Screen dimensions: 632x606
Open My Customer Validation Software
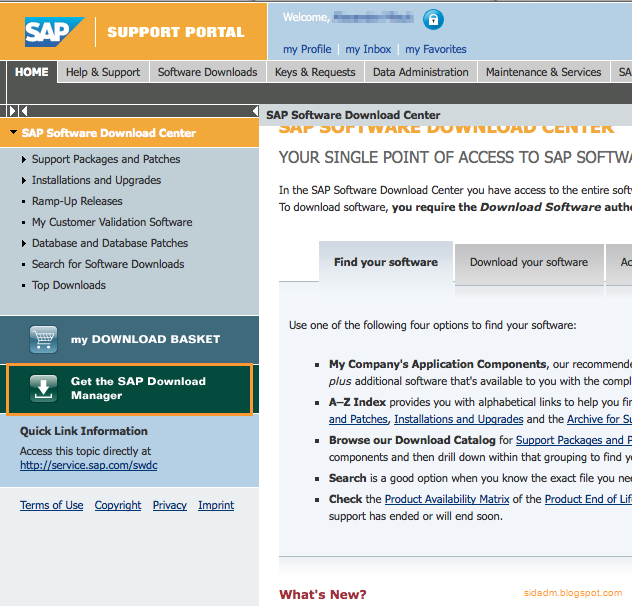(112, 222)
